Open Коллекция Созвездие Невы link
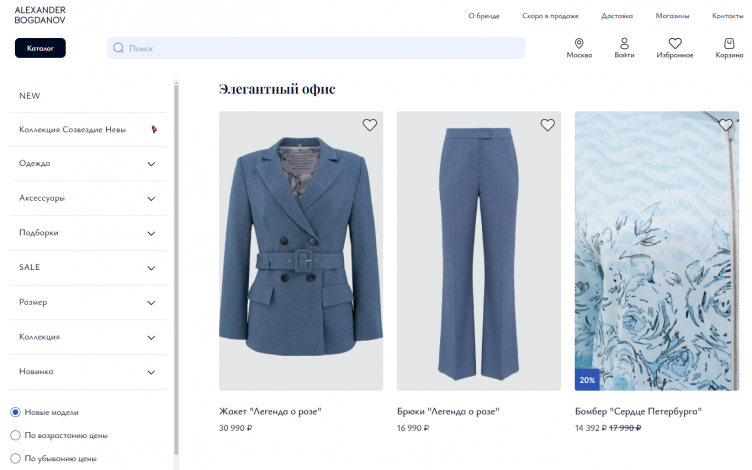 point(73,129)
